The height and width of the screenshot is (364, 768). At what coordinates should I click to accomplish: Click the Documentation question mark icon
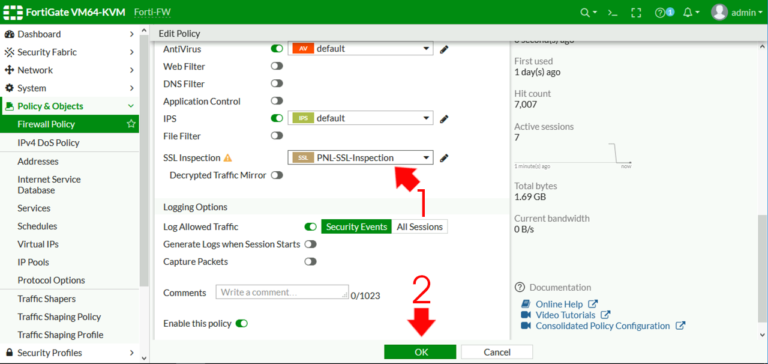click(x=520, y=288)
